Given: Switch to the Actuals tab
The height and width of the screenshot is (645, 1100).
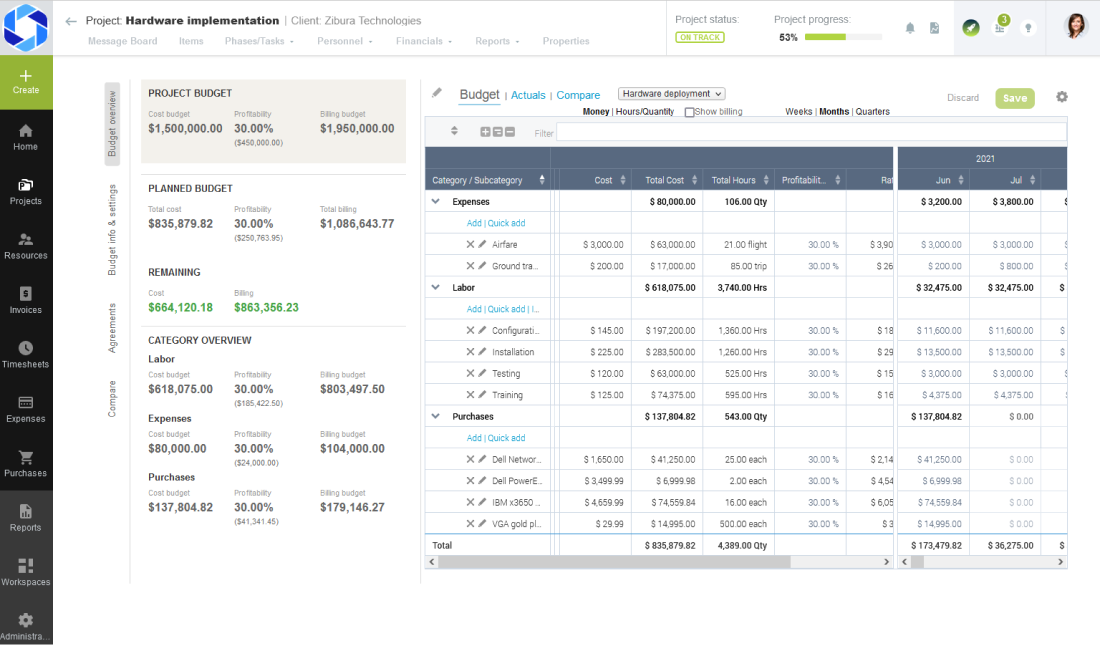Looking at the screenshot, I should point(528,94).
